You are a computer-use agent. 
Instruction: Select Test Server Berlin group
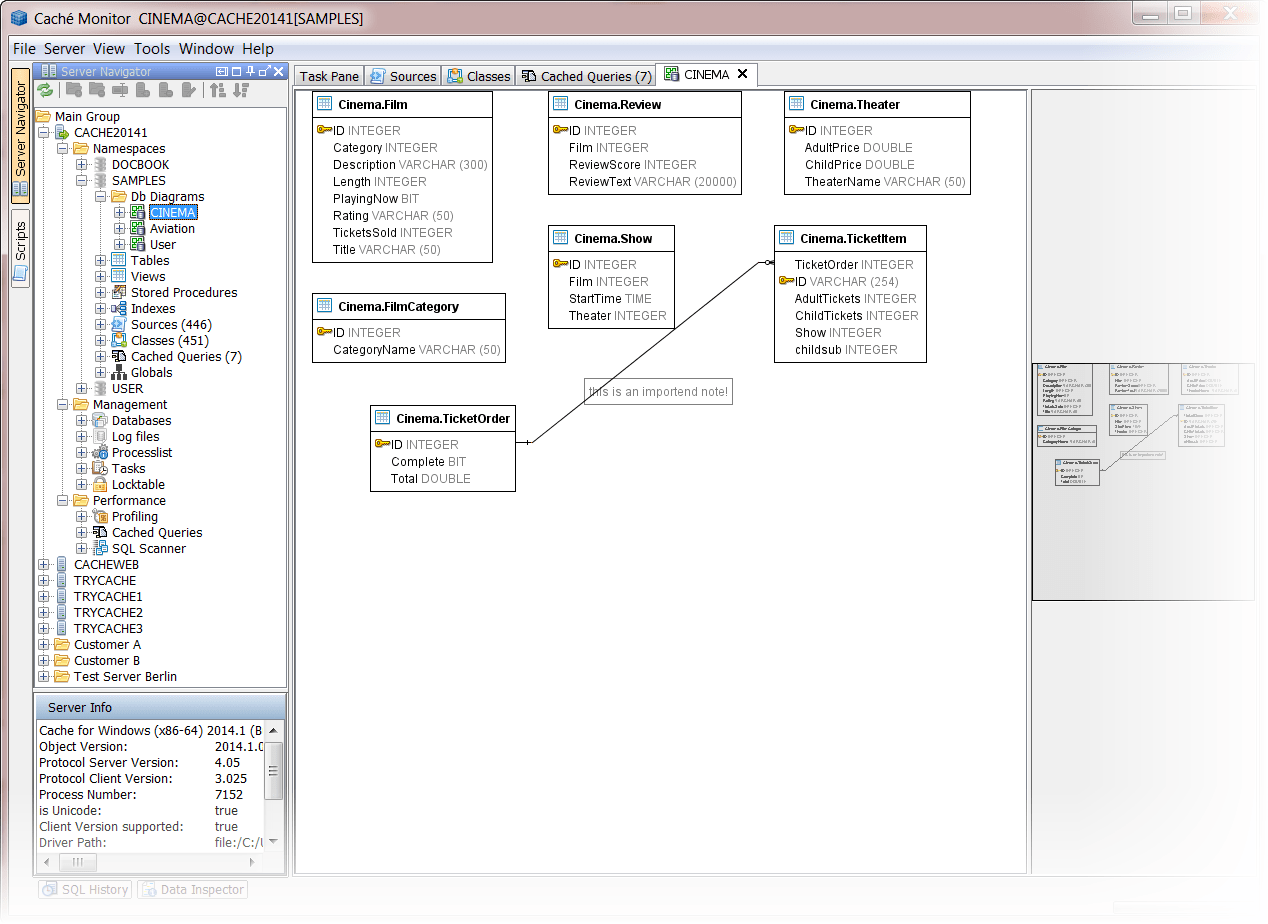click(125, 677)
